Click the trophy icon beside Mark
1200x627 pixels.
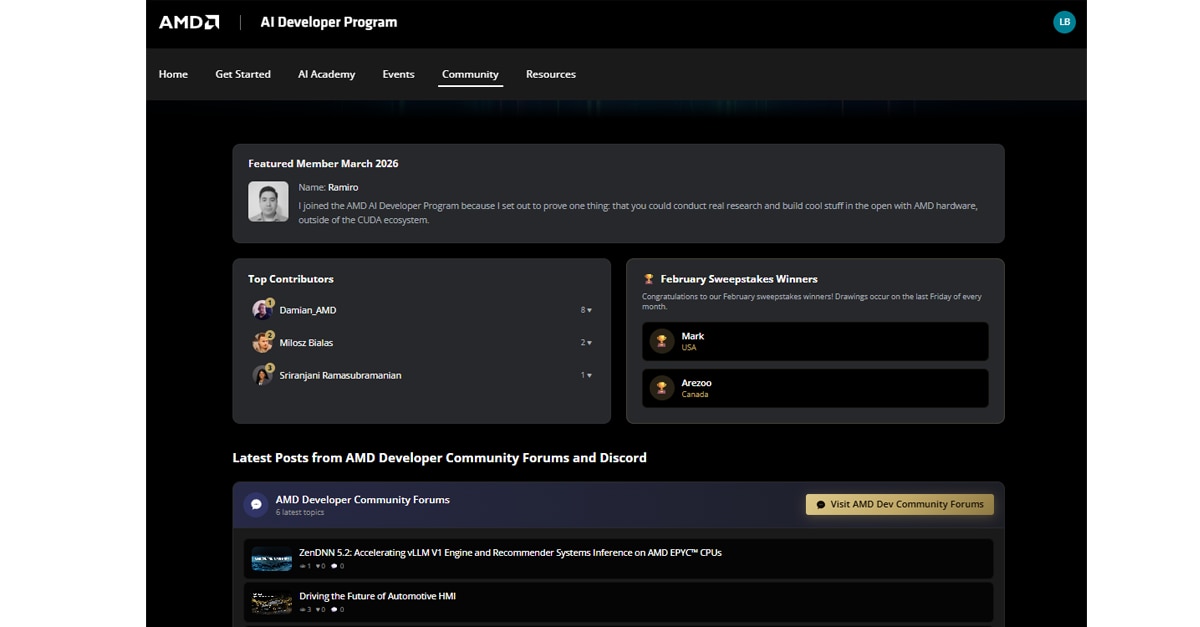tap(661, 341)
